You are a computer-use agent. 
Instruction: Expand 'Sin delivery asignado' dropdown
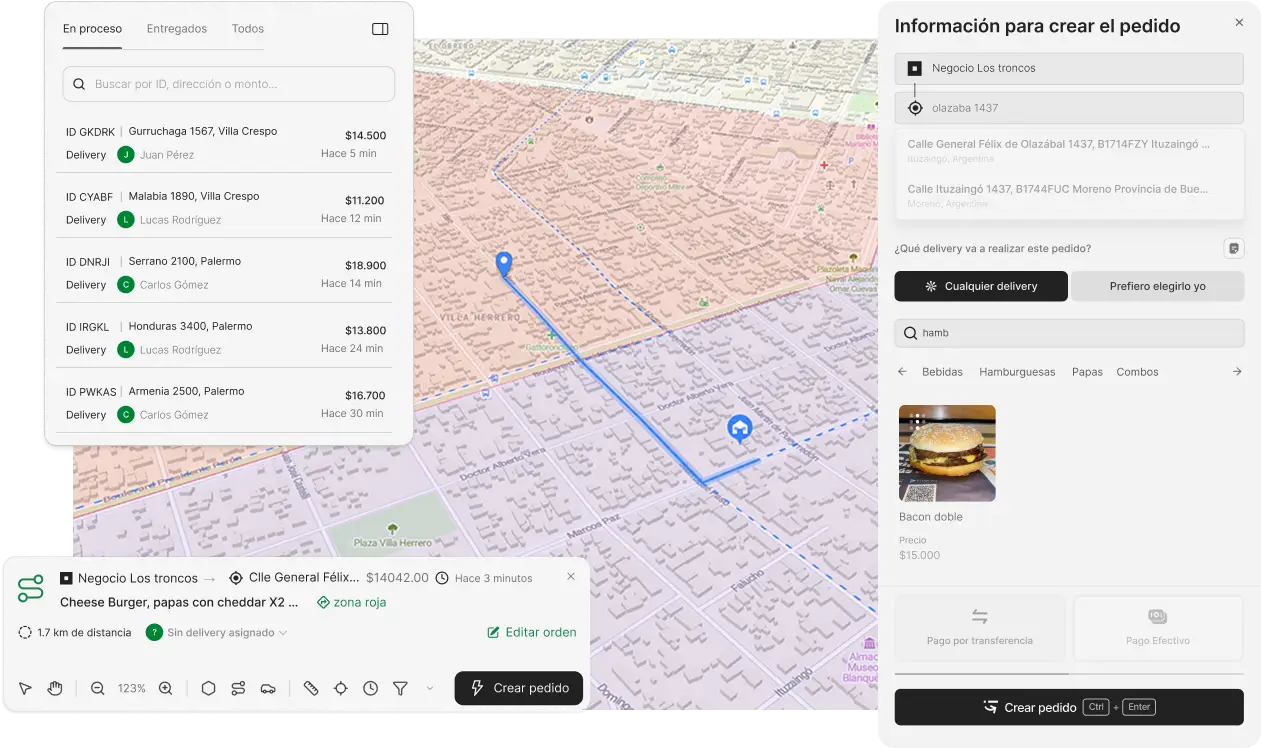(x=218, y=632)
